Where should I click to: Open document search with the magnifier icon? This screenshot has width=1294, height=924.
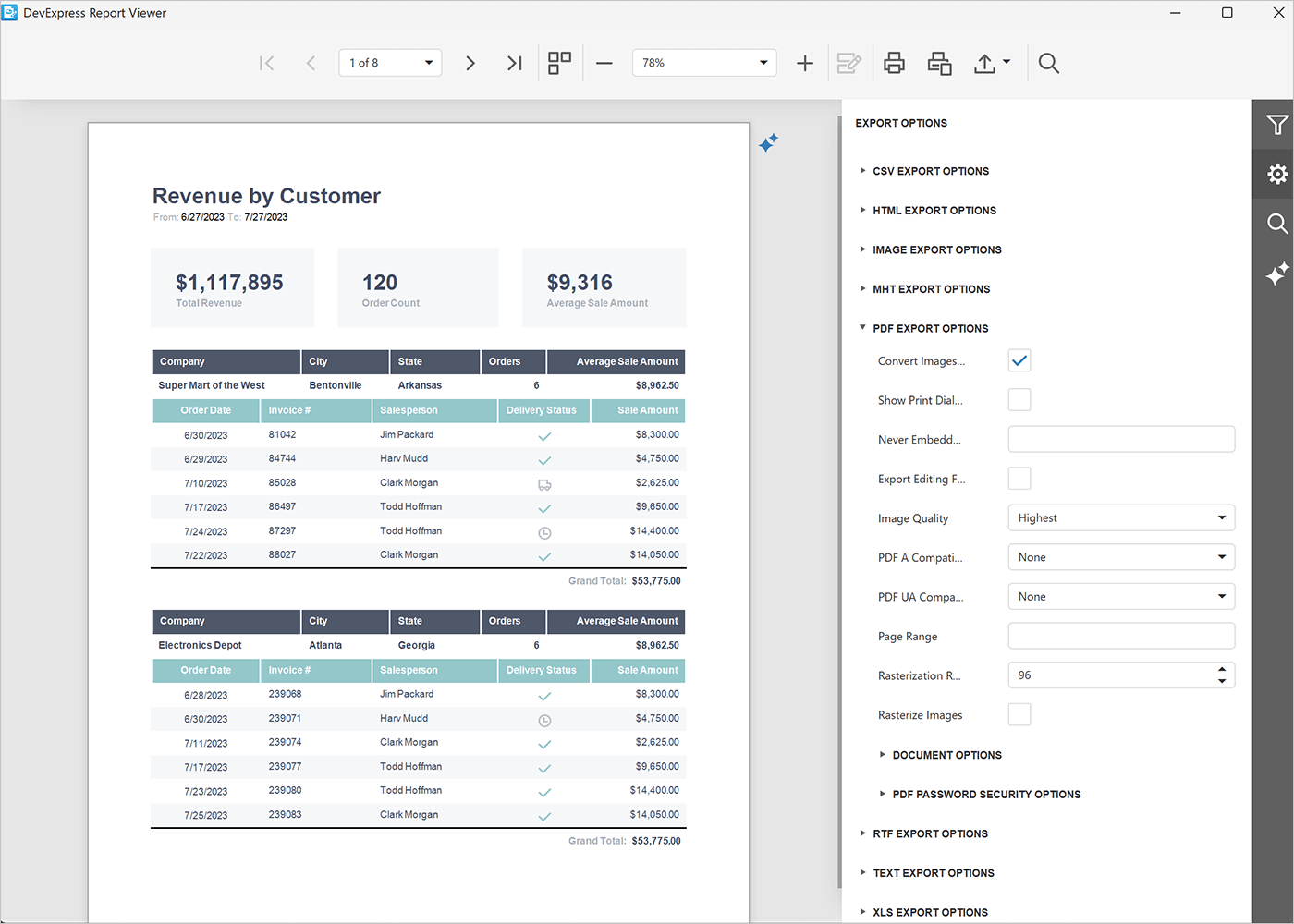click(1048, 63)
